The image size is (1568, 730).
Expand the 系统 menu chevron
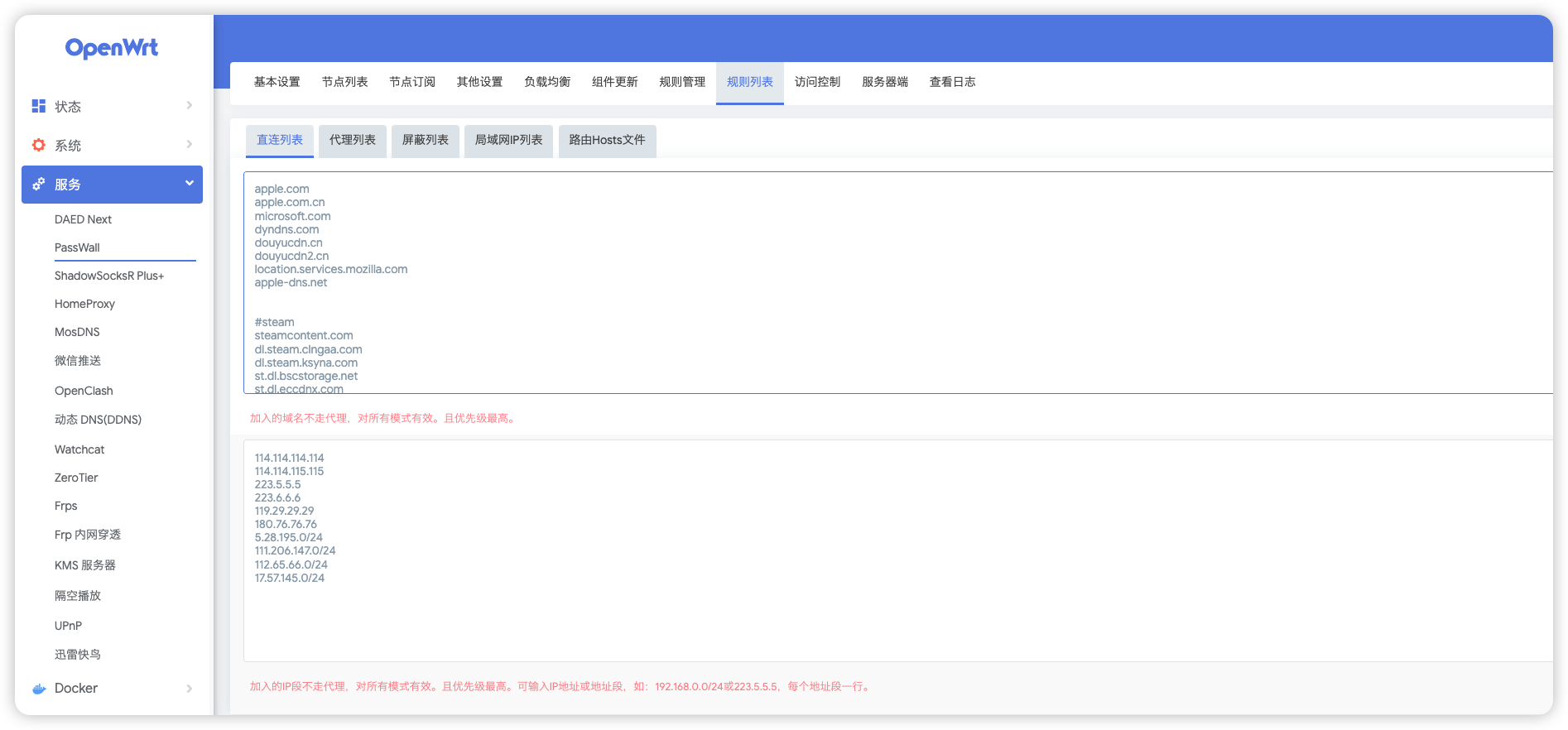[x=190, y=144]
